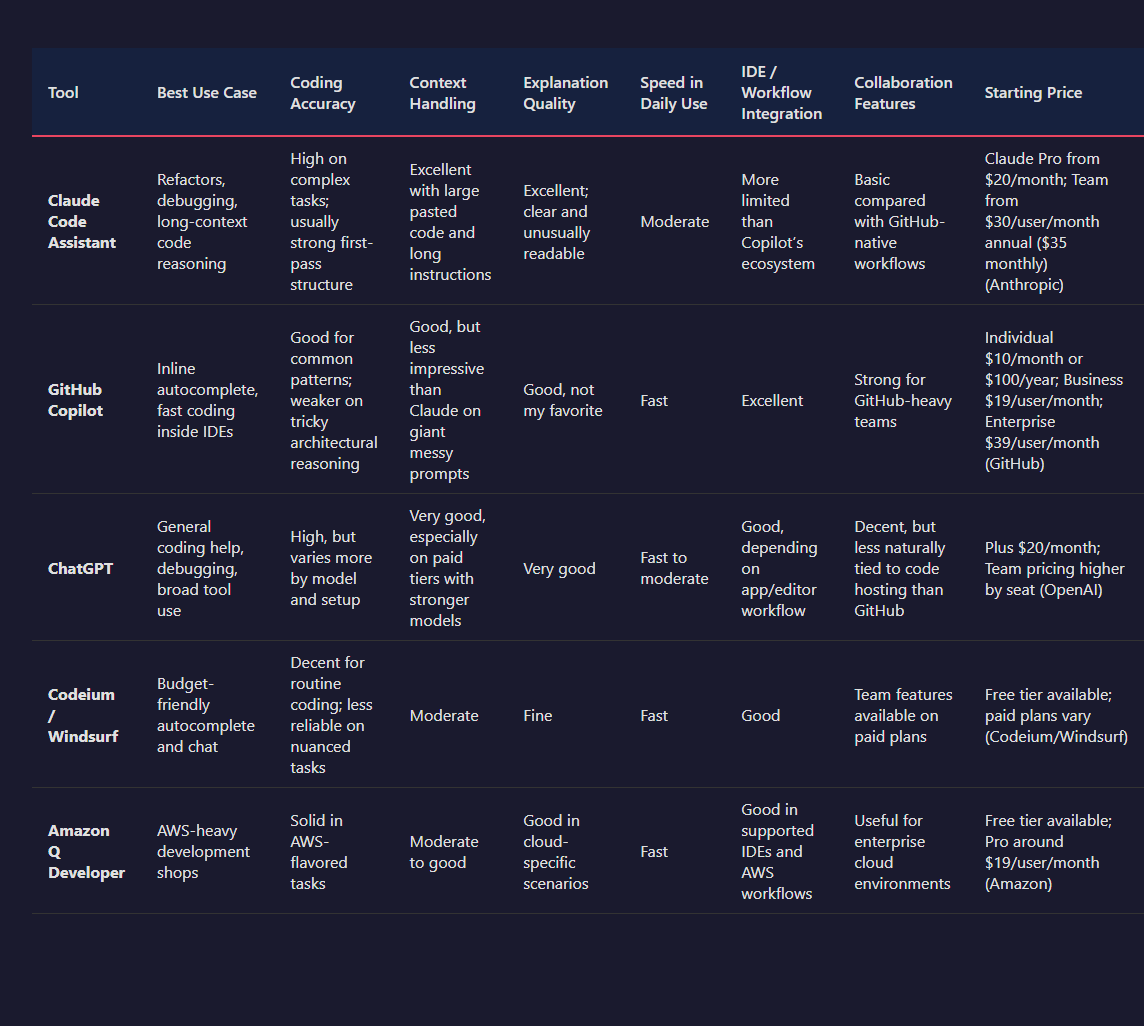Click the Tool column header
The width and height of the screenshot is (1144, 1026).
(63, 92)
